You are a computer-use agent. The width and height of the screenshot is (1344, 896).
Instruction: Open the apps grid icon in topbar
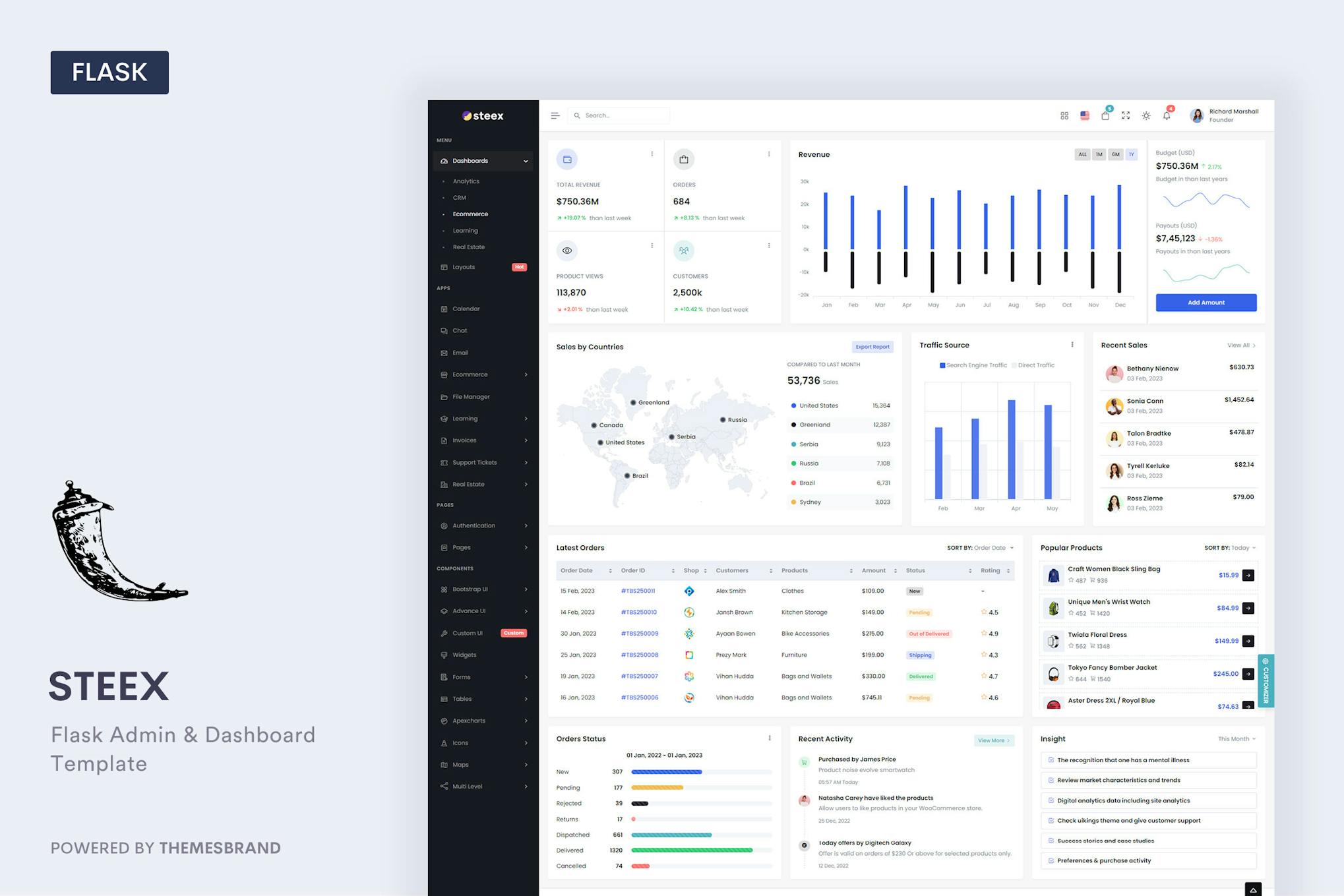(1064, 115)
